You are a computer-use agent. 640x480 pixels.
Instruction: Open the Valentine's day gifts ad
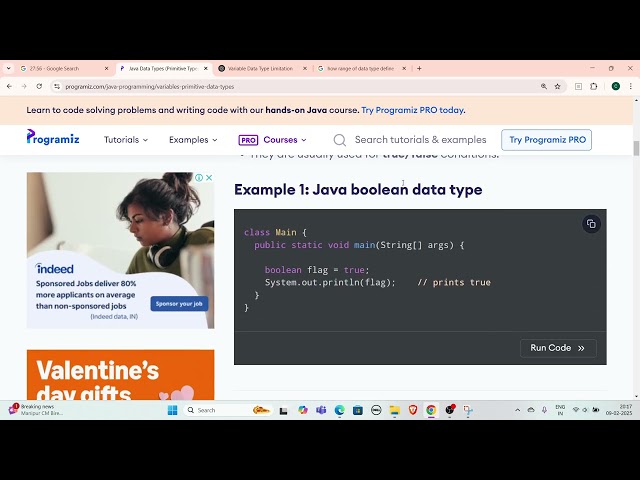pyautogui.click(x=120, y=375)
